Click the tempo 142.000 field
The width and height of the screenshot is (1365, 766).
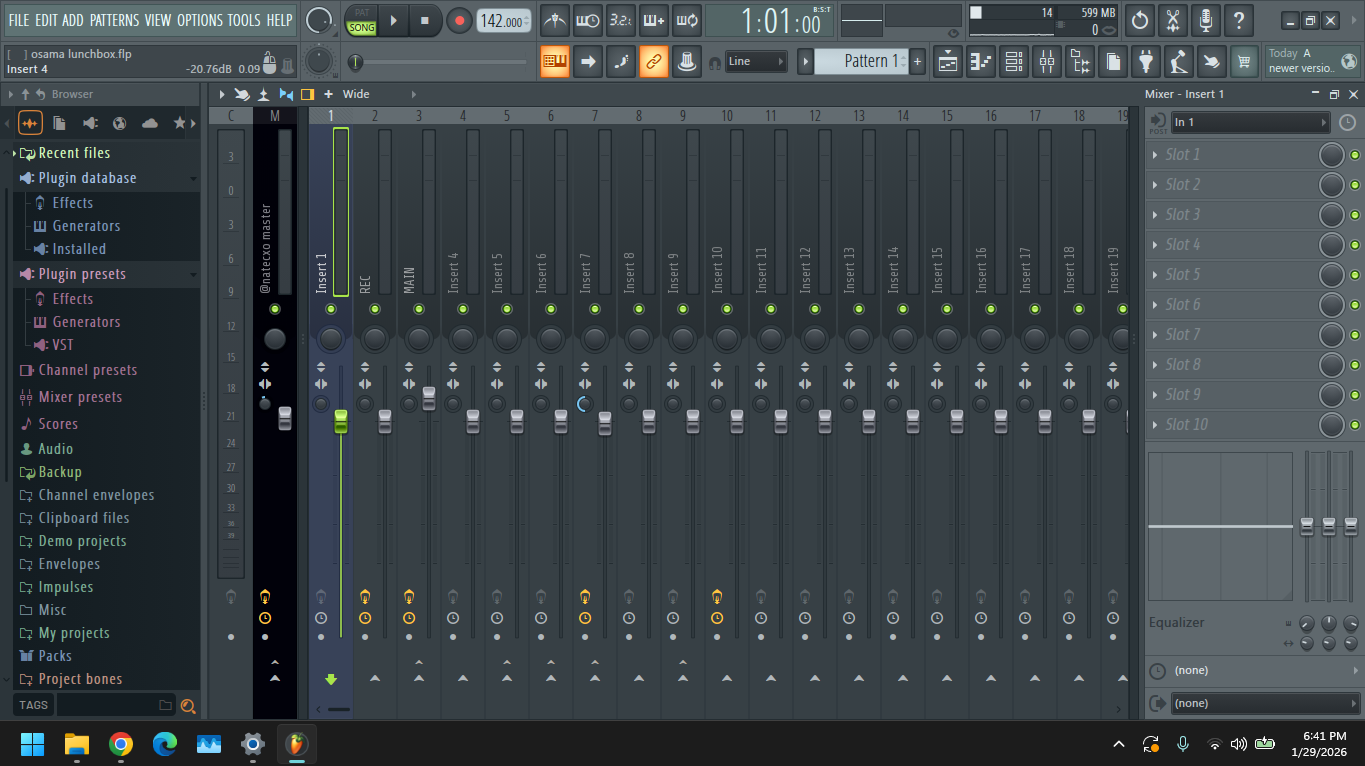click(504, 21)
